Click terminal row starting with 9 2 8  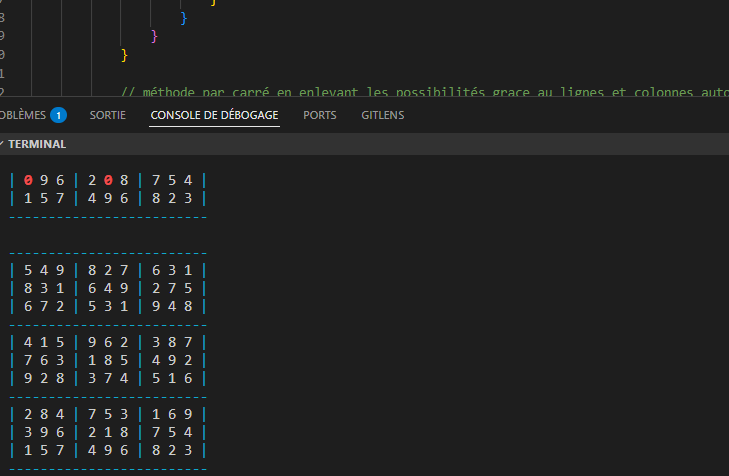click(107, 378)
